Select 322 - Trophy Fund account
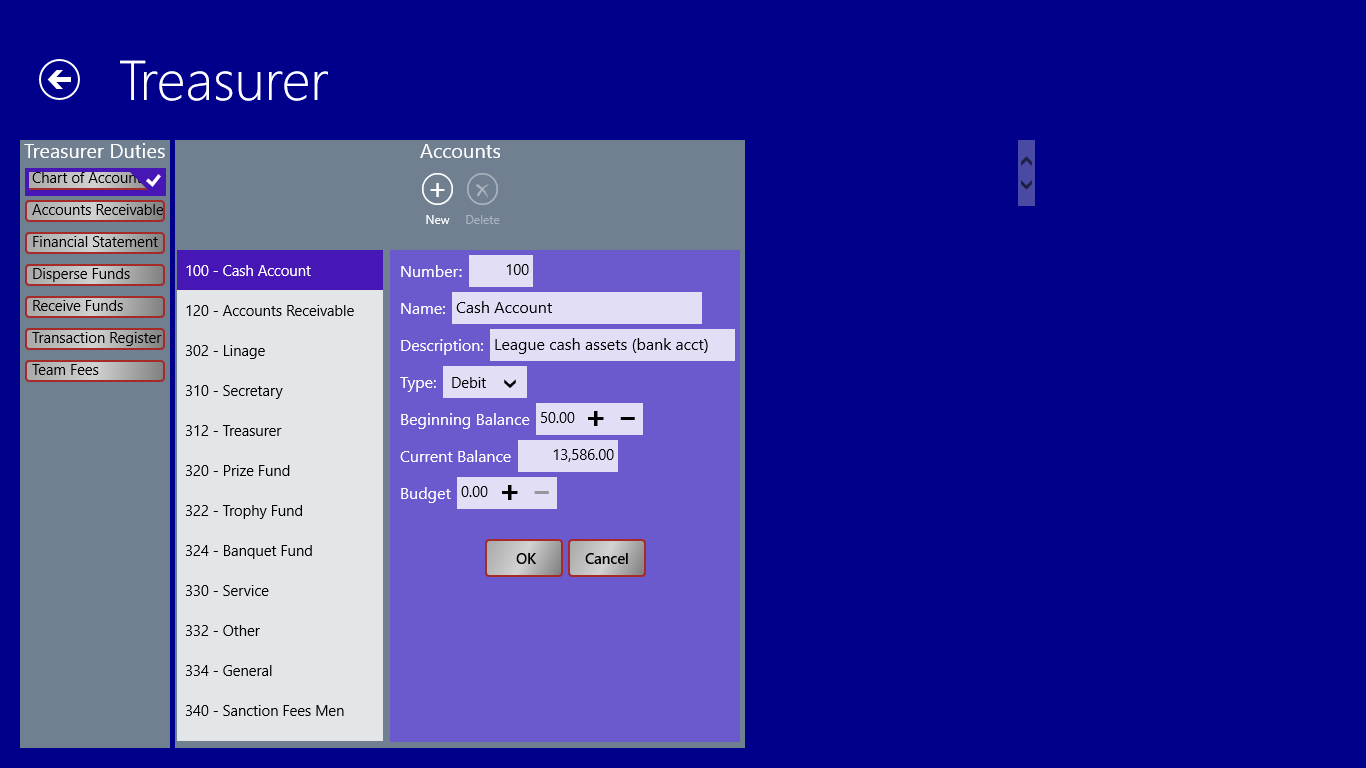This screenshot has height=768, width=1366. point(280,511)
